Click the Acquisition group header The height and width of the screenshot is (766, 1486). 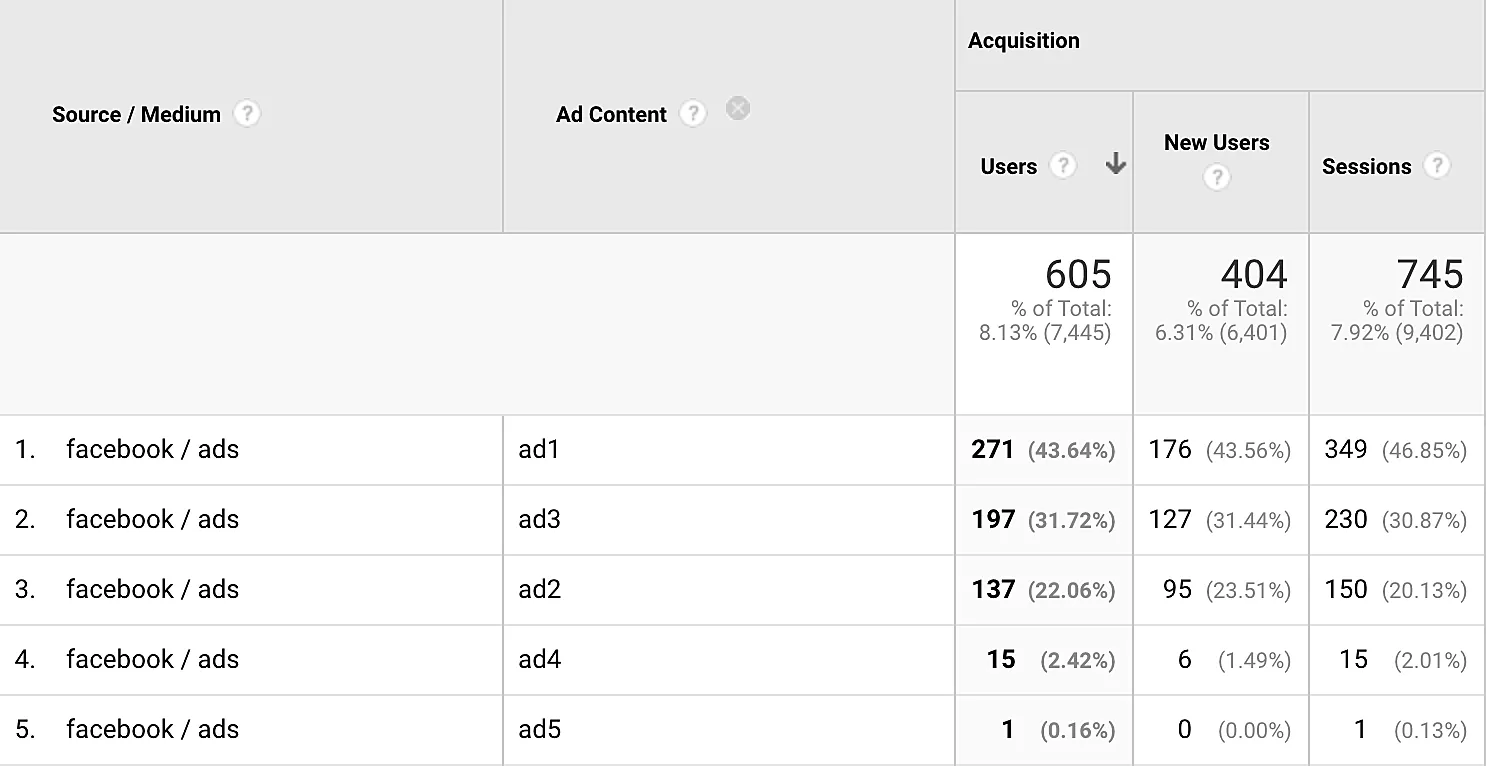point(1024,41)
